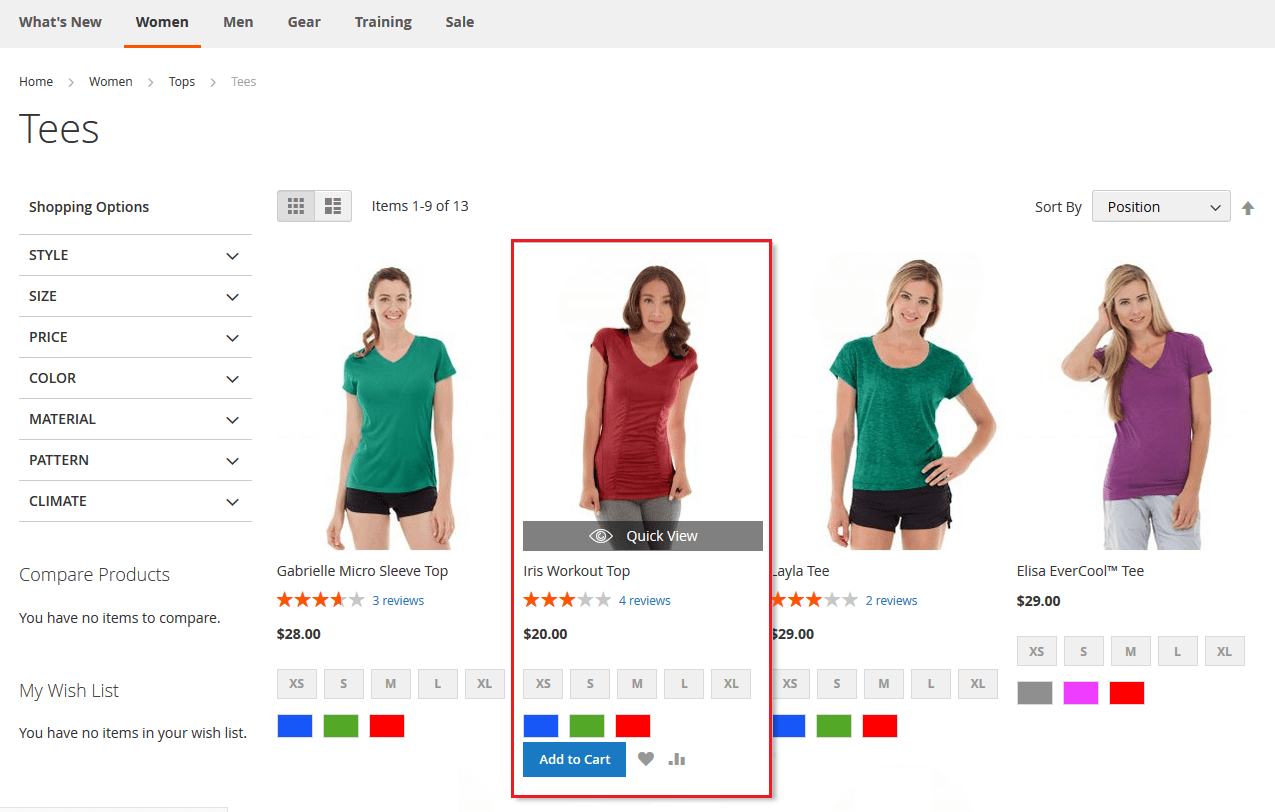
Task: Open Iris Workout Top product name
Action: 576,571
